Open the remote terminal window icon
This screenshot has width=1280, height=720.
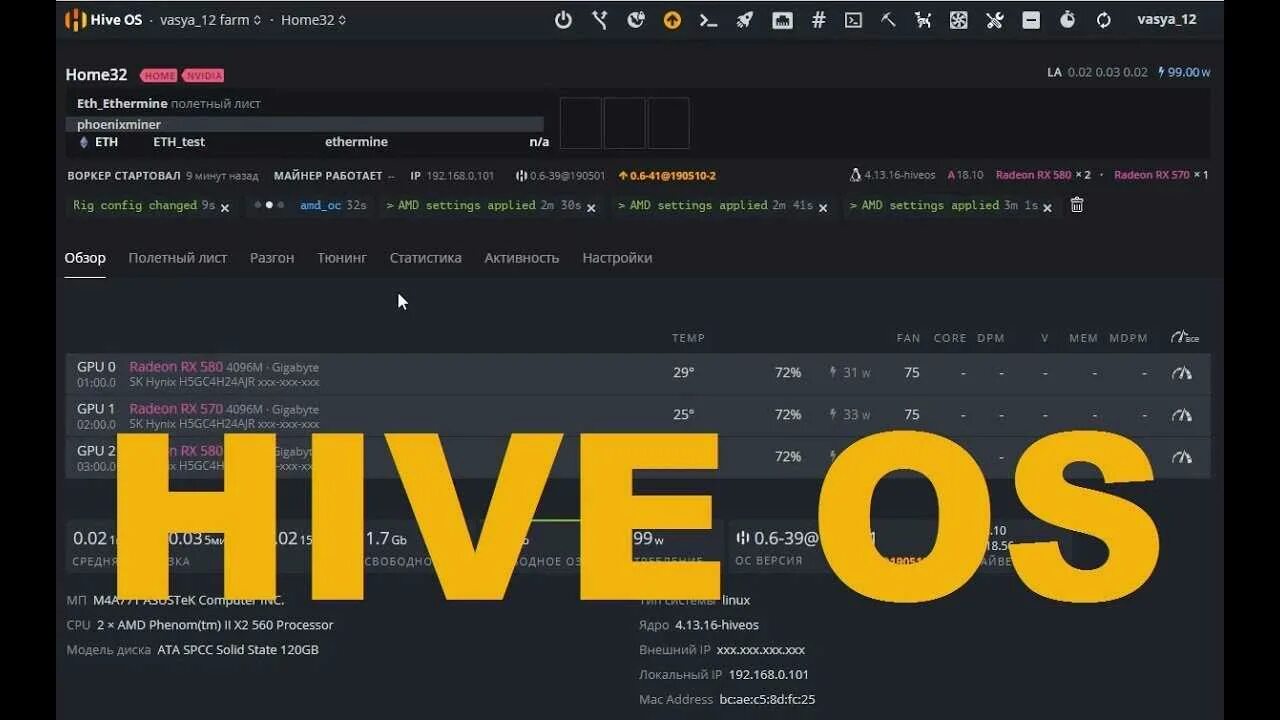pyautogui.click(x=853, y=20)
